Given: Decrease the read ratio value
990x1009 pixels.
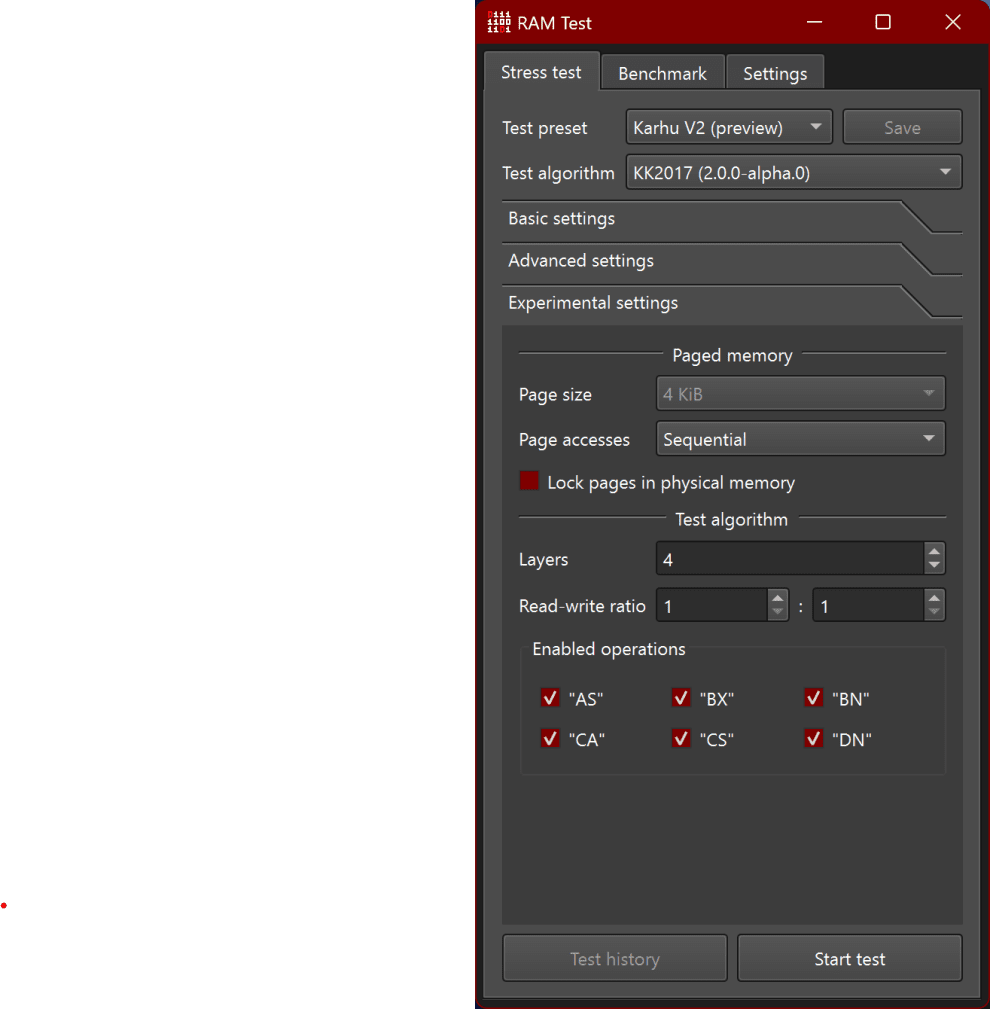Looking at the screenshot, I should coord(778,613).
